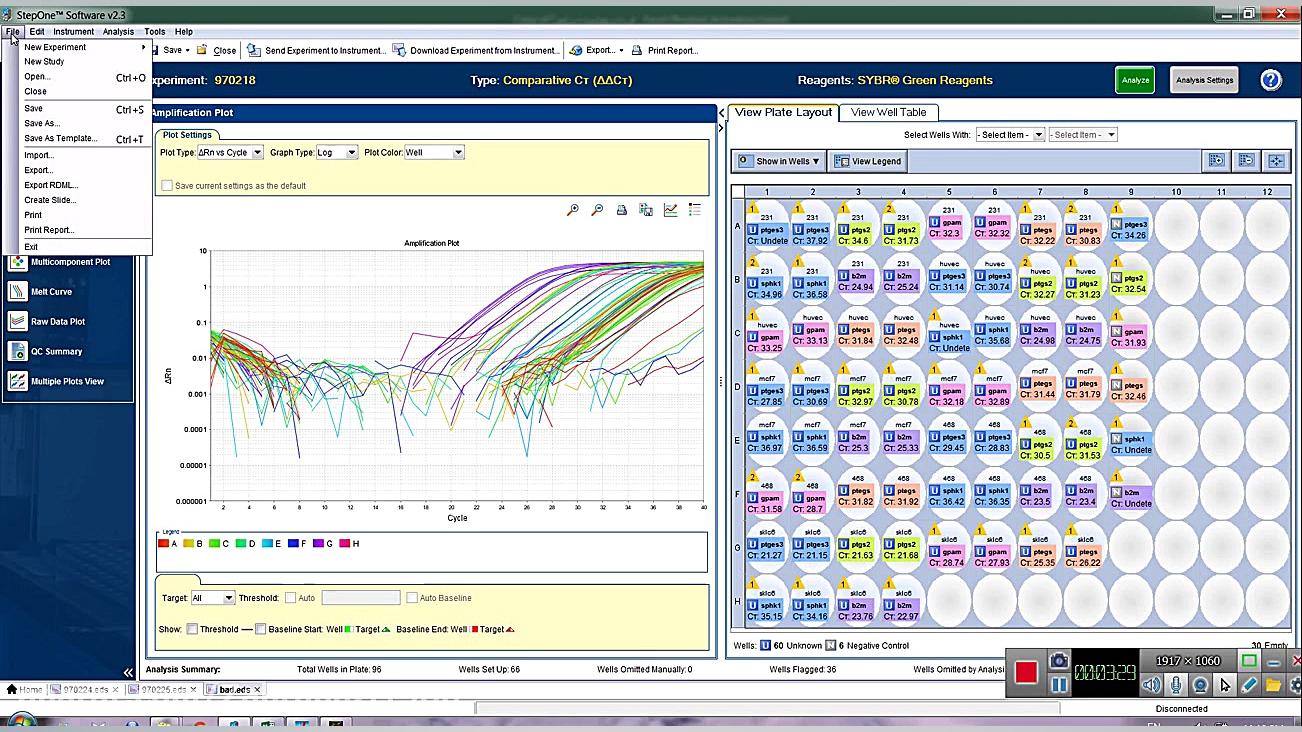Viewport: 1302px width, 732px height.
Task: Open help with the question mark icon
Action: click(1271, 80)
